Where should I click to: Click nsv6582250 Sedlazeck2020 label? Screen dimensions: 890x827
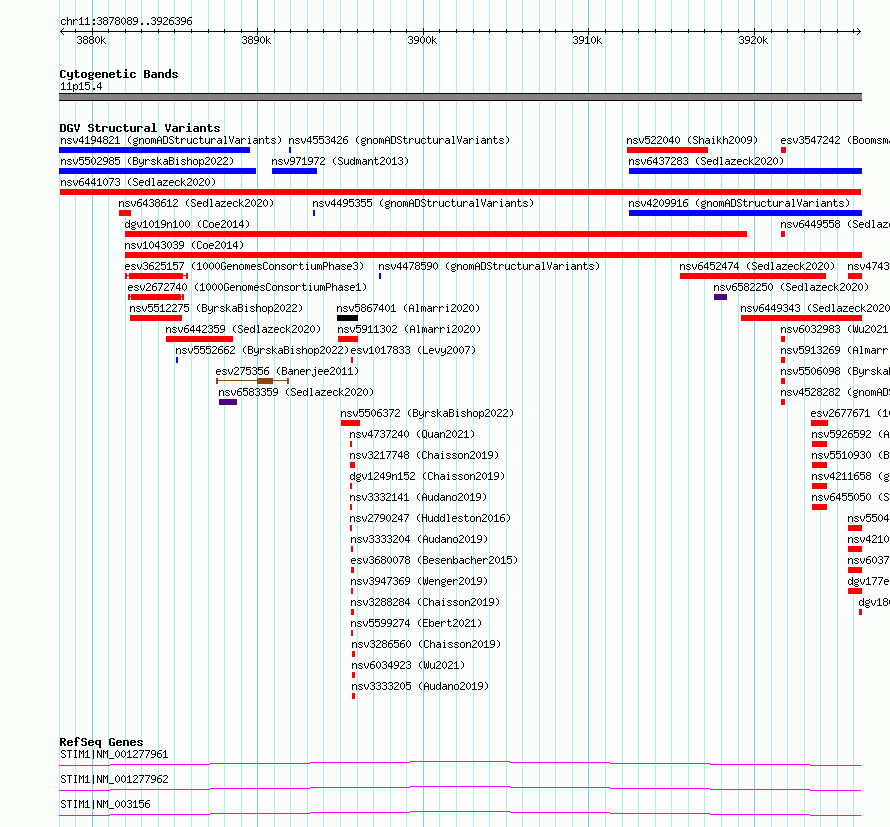coord(791,287)
